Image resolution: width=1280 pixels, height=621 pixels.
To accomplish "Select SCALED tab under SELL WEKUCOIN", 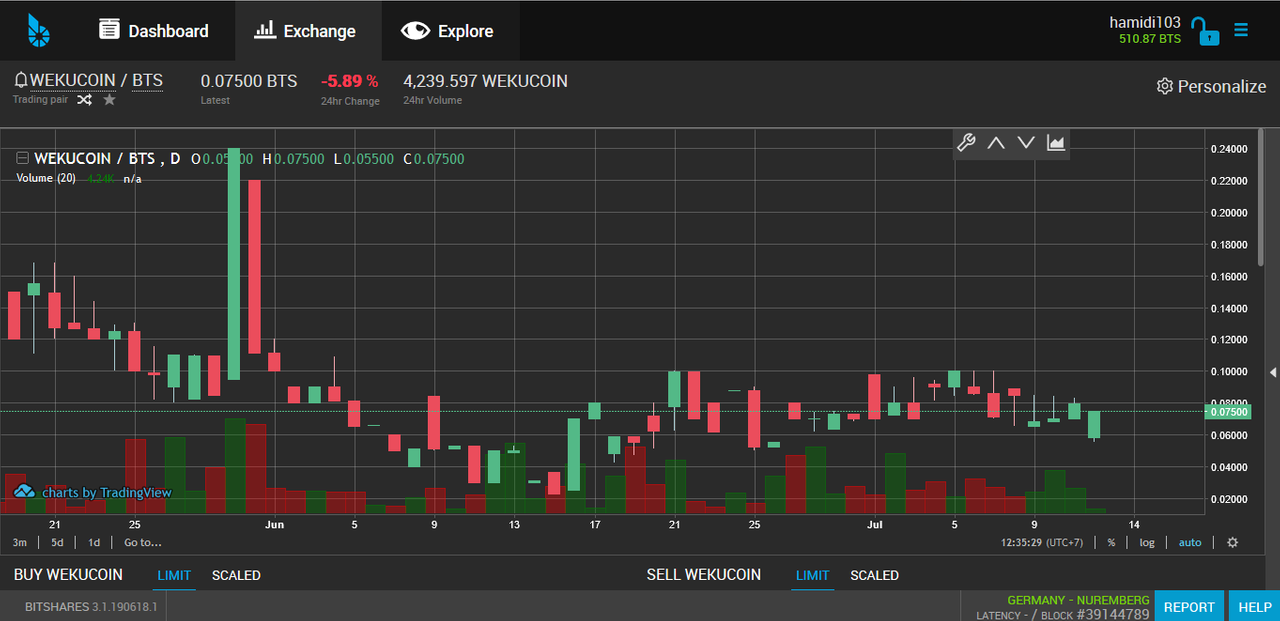I will click(874, 575).
